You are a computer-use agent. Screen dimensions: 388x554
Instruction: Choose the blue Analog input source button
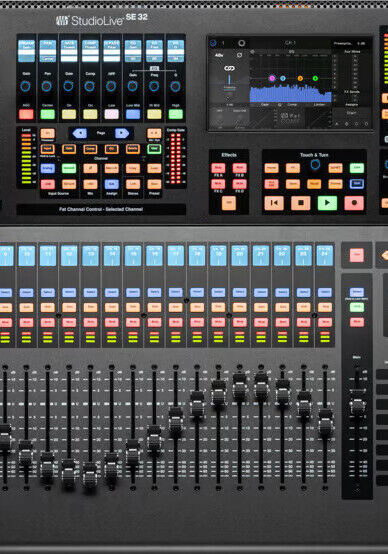pyautogui.click(x=47, y=168)
